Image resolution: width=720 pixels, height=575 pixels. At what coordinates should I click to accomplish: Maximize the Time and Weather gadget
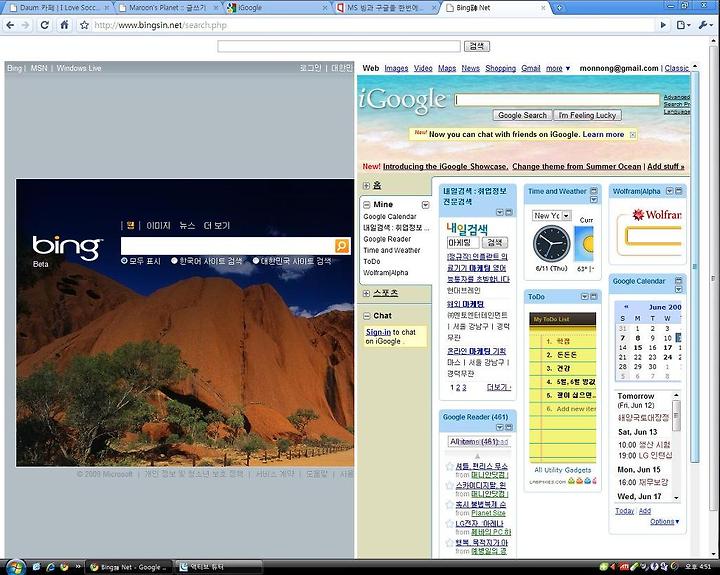(594, 191)
